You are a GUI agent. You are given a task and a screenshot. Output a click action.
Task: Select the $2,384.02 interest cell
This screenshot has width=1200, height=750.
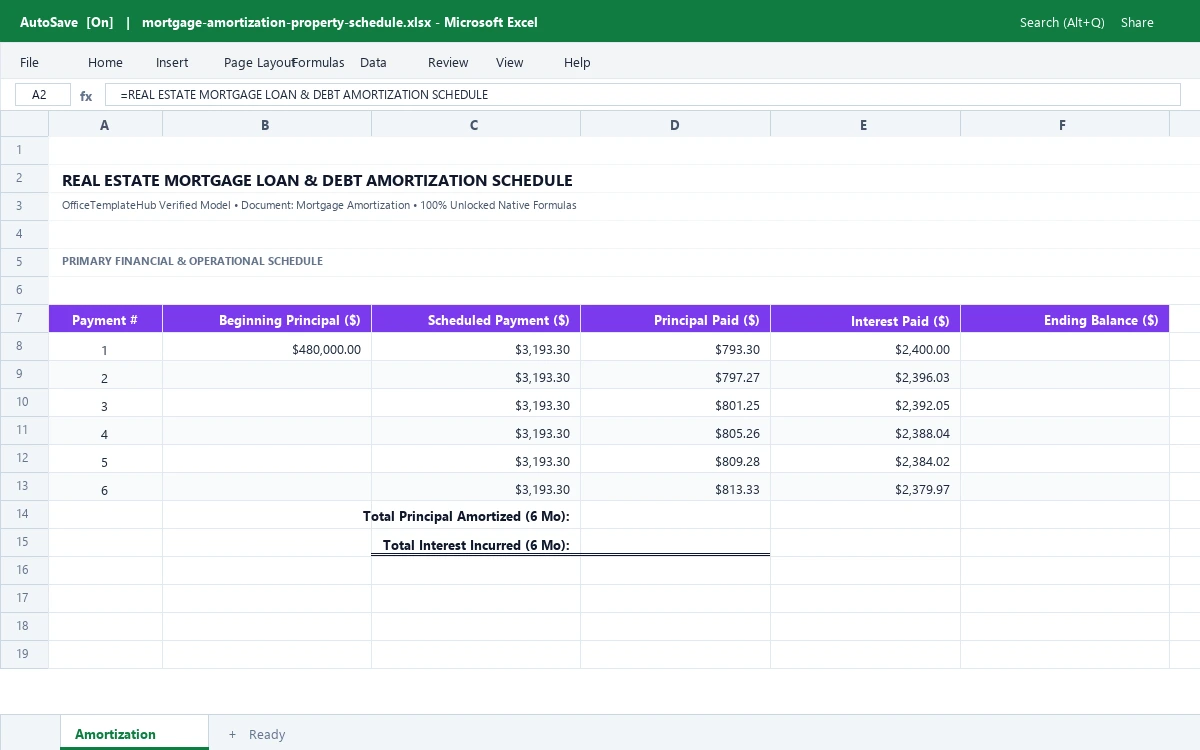865,459
